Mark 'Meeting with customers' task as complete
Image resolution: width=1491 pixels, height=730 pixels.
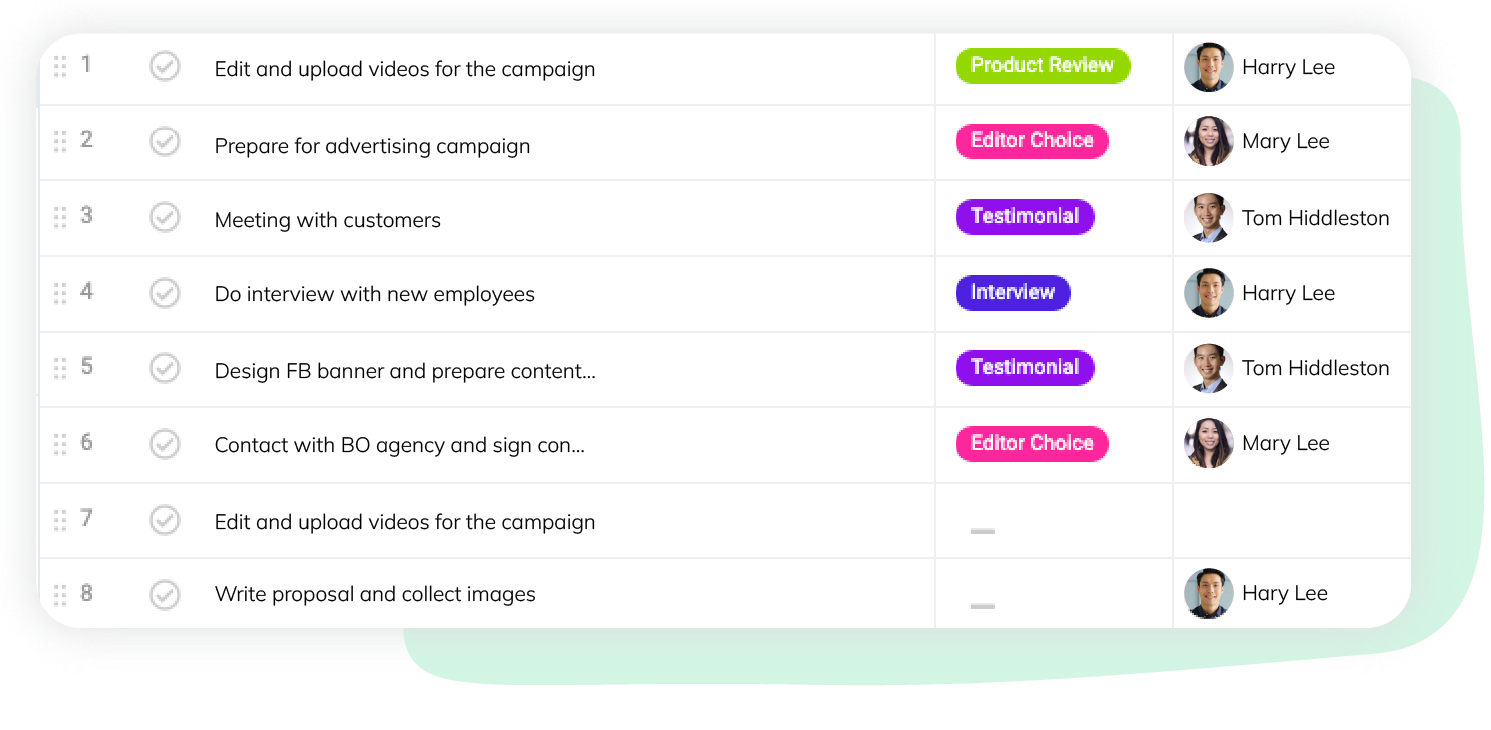(x=165, y=217)
